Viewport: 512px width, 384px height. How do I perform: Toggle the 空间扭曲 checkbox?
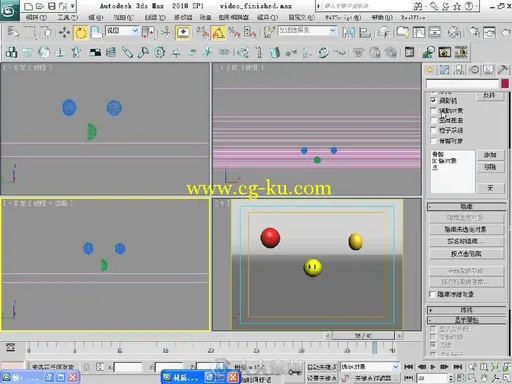tap(433, 120)
